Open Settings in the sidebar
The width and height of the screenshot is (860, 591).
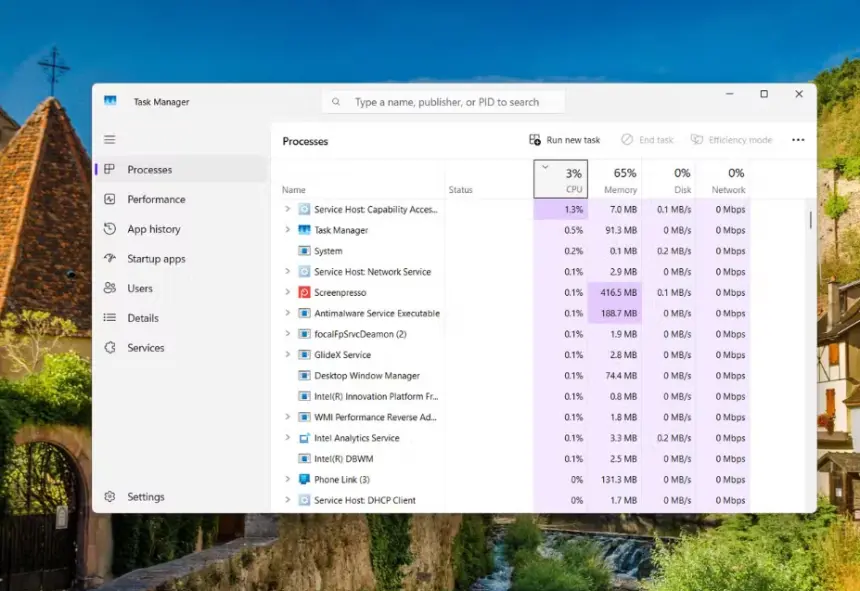146,497
